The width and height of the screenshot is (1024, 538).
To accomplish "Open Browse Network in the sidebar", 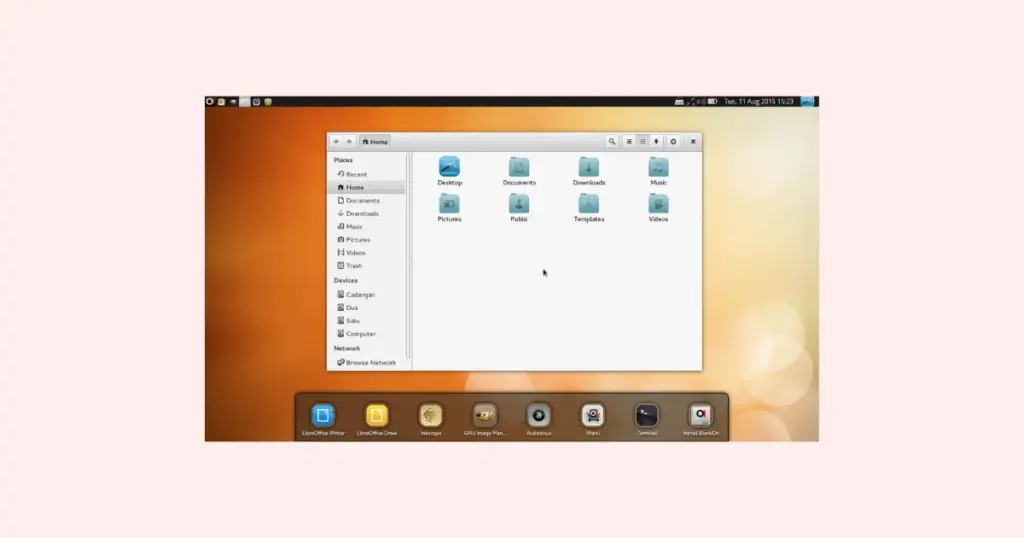I will (x=366, y=362).
